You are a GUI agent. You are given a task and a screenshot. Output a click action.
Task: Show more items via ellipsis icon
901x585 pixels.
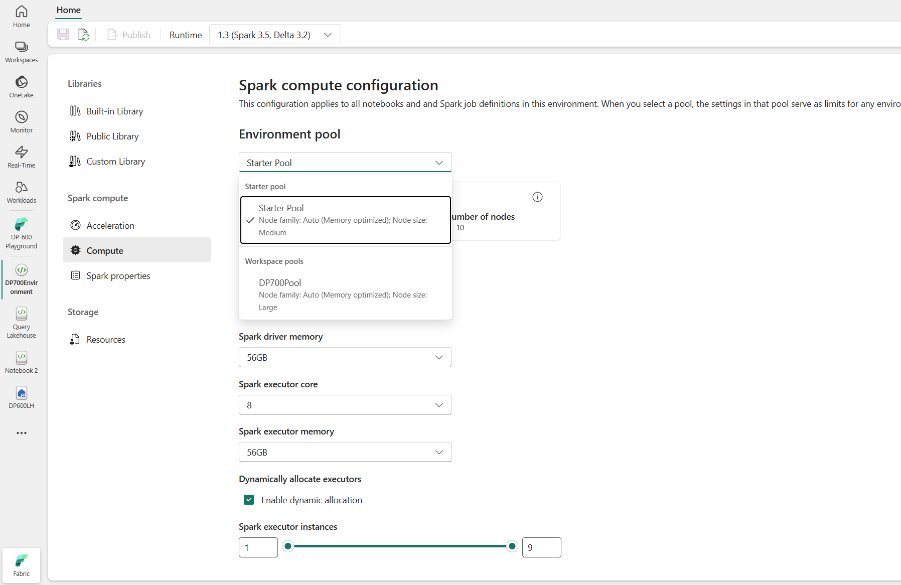coord(21,433)
